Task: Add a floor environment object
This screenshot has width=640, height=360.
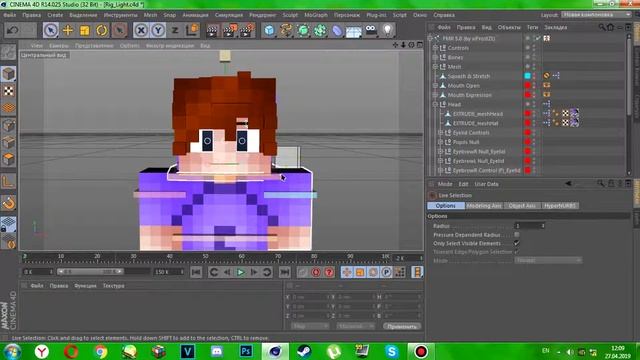Action: pos(353,31)
